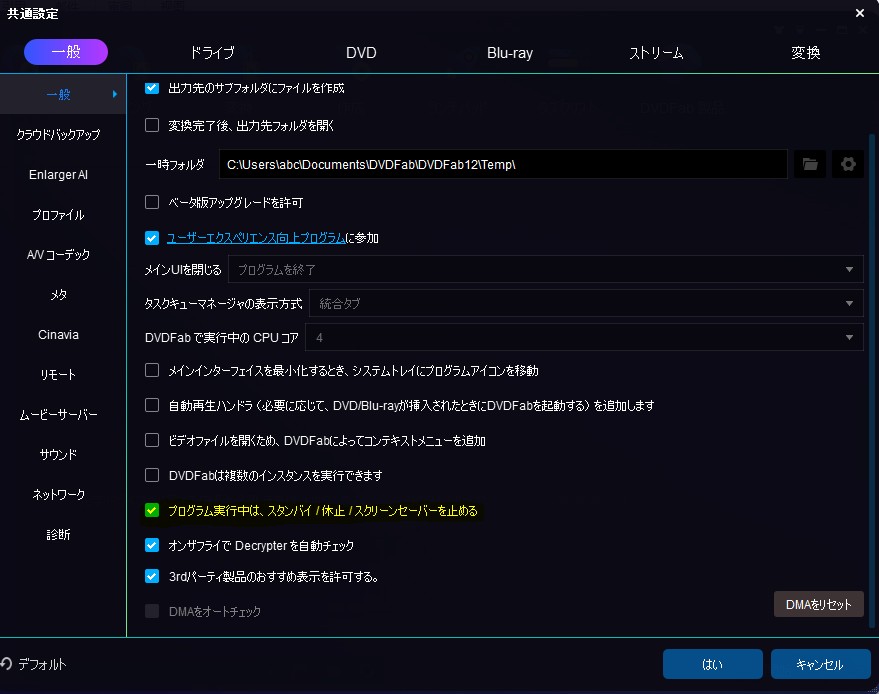879x694 pixels.
Task: Click the gear icon beside temp folder
Action: click(848, 164)
